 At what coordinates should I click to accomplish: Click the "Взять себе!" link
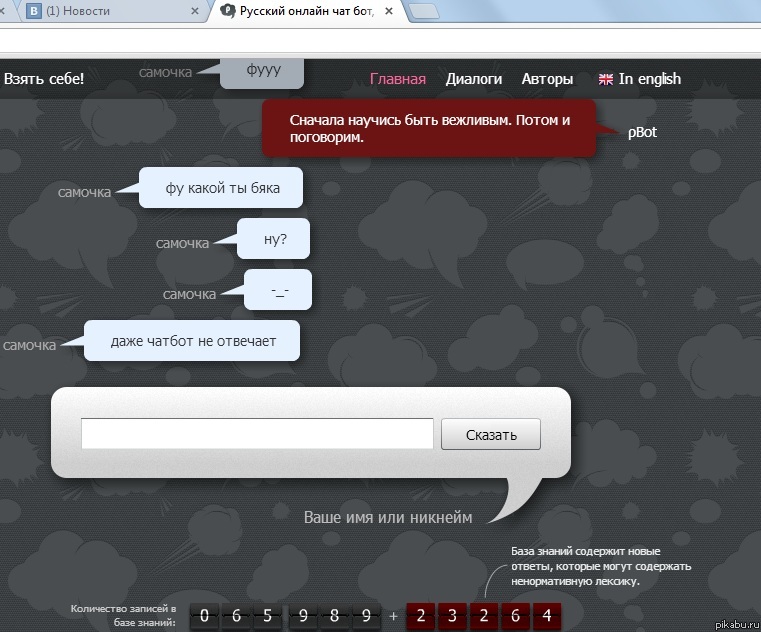click(43, 79)
